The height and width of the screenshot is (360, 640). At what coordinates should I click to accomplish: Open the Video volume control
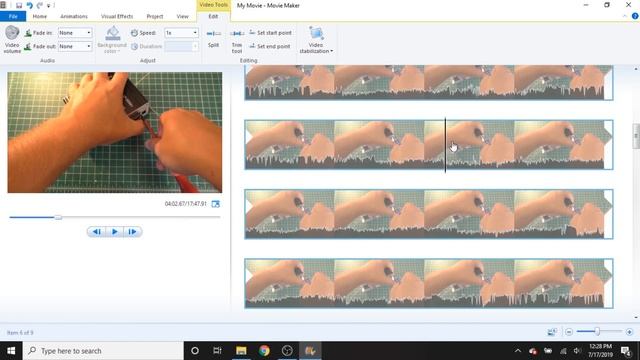point(12,39)
